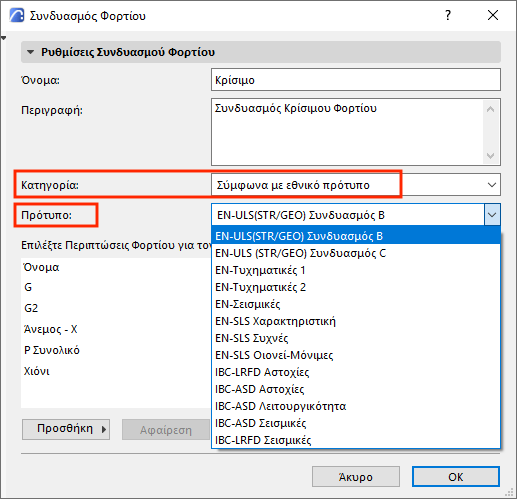Pick EN-SLS Συχνές option
The image size is (517, 499).
click(x=356, y=338)
